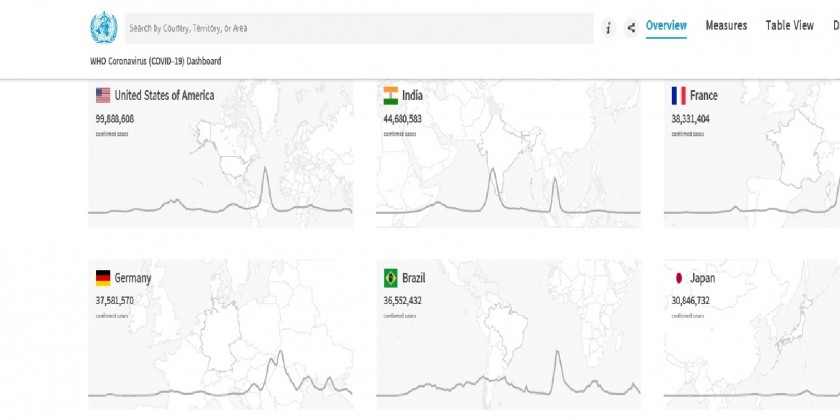Click the share icon in the header

point(631,28)
